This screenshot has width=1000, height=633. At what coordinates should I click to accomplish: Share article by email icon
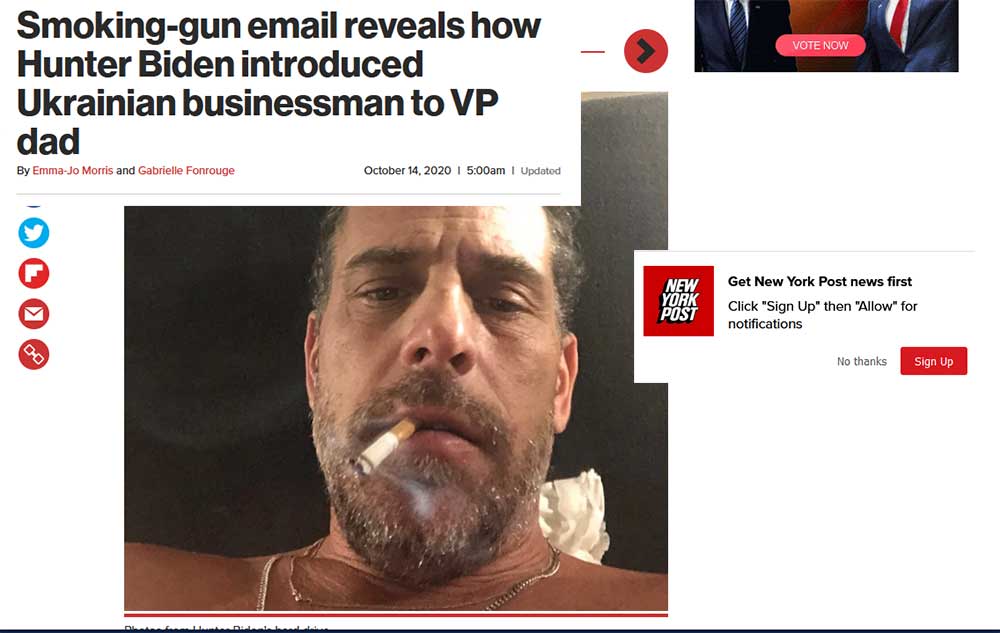pyautogui.click(x=34, y=314)
